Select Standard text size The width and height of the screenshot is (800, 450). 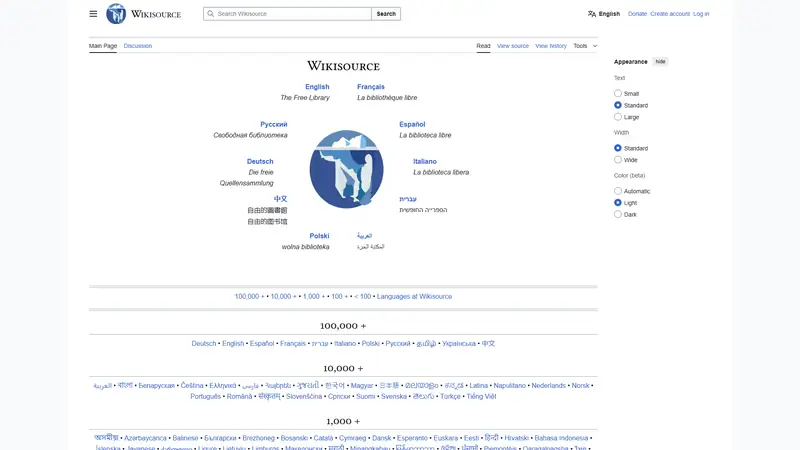618,105
